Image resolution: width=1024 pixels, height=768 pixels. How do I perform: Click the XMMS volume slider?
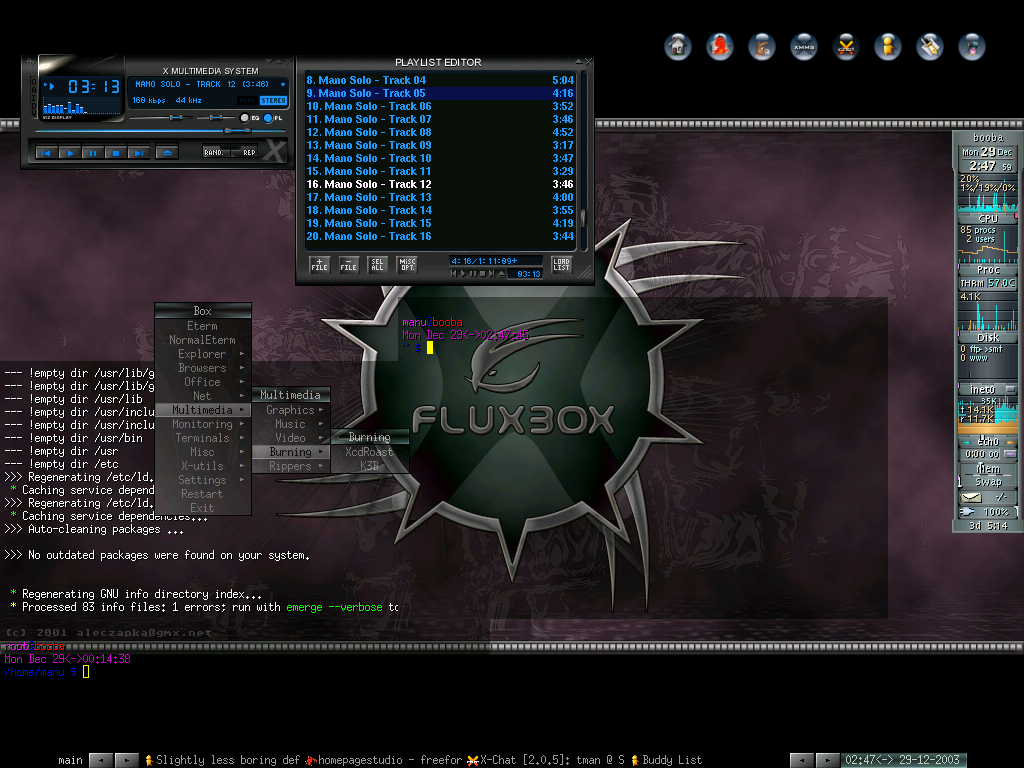pyautogui.click(x=160, y=118)
